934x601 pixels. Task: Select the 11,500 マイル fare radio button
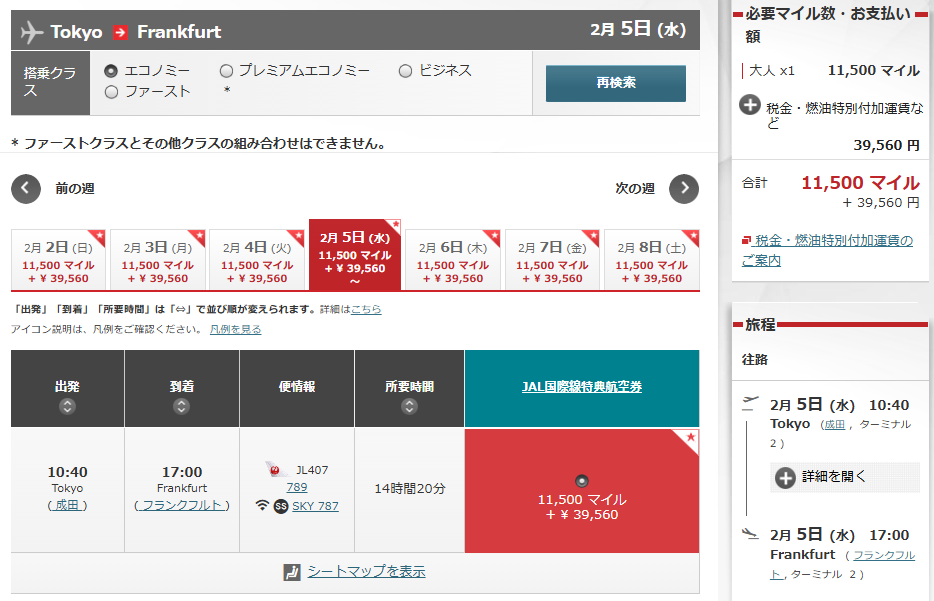(x=582, y=481)
